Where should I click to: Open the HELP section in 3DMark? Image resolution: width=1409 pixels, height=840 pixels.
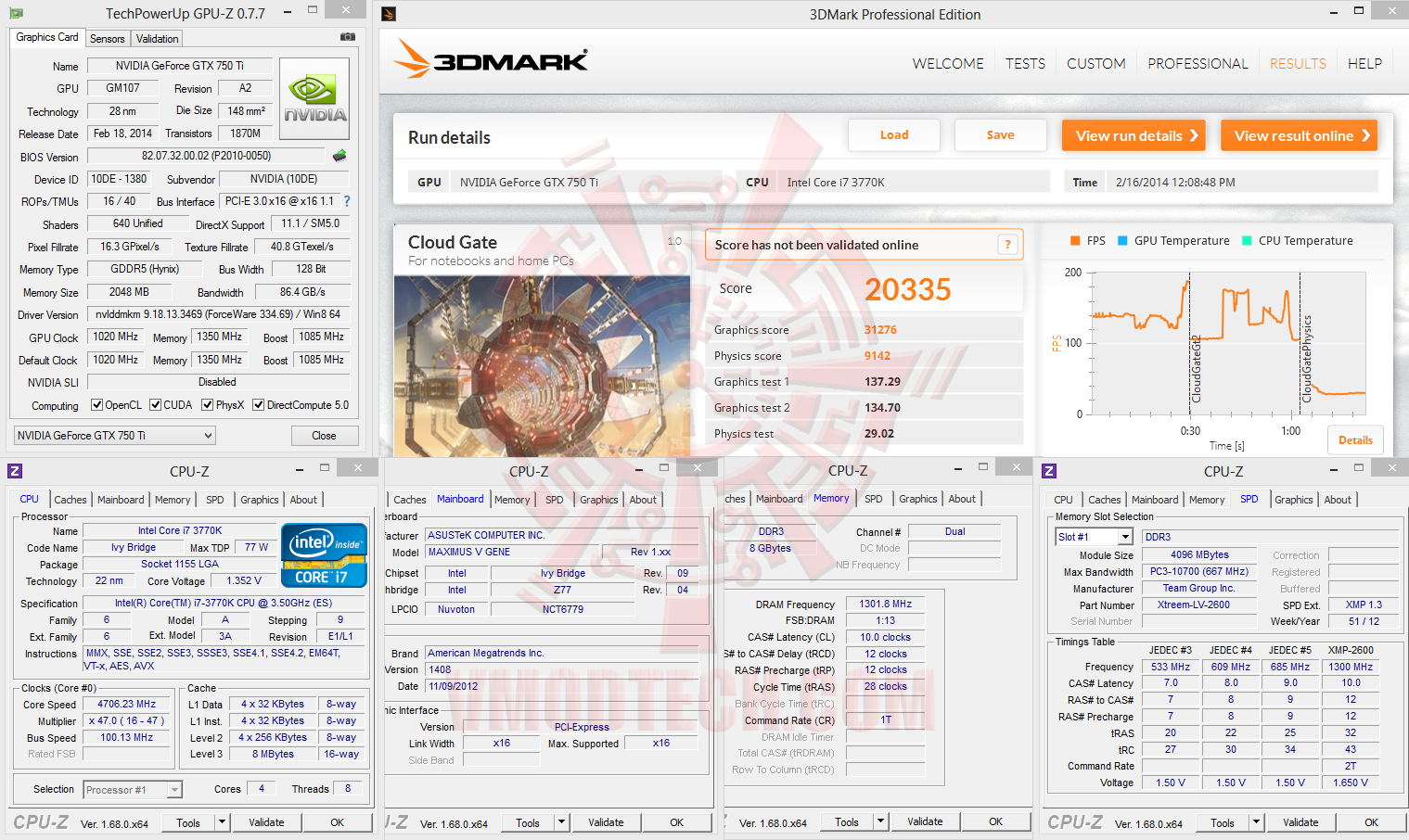[1364, 64]
